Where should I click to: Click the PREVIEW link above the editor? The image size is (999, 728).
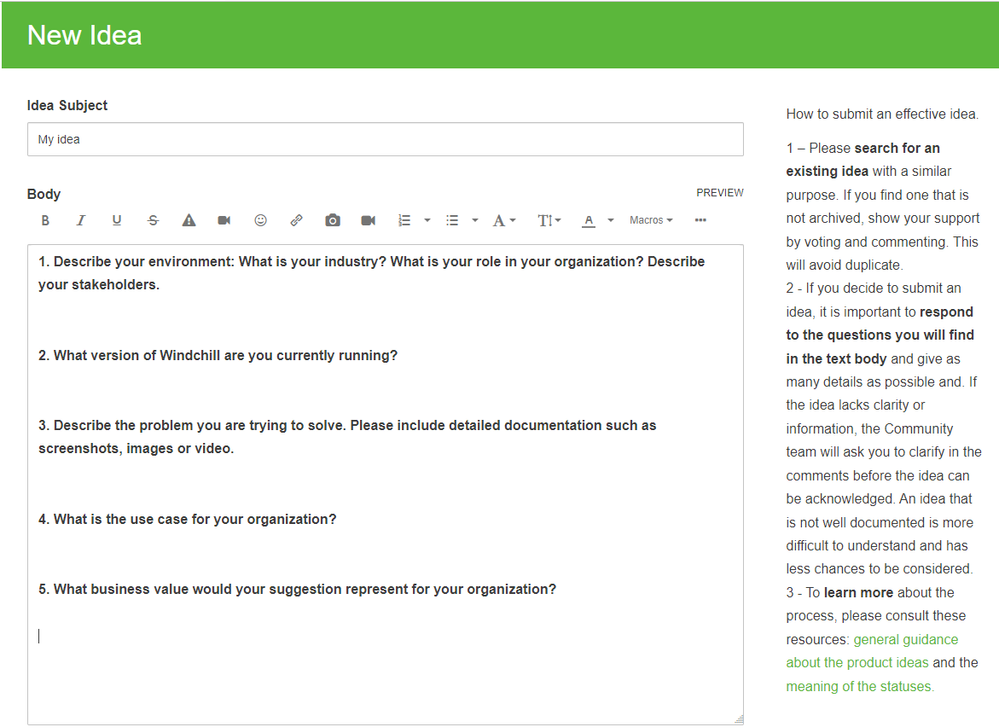tap(720, 192)
